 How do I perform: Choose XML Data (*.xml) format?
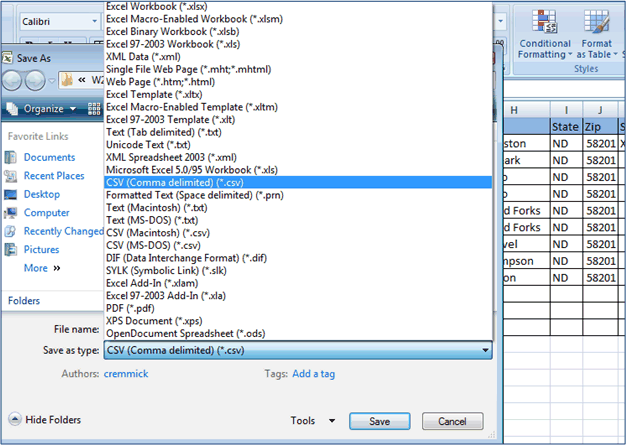[x=298, y=57]
